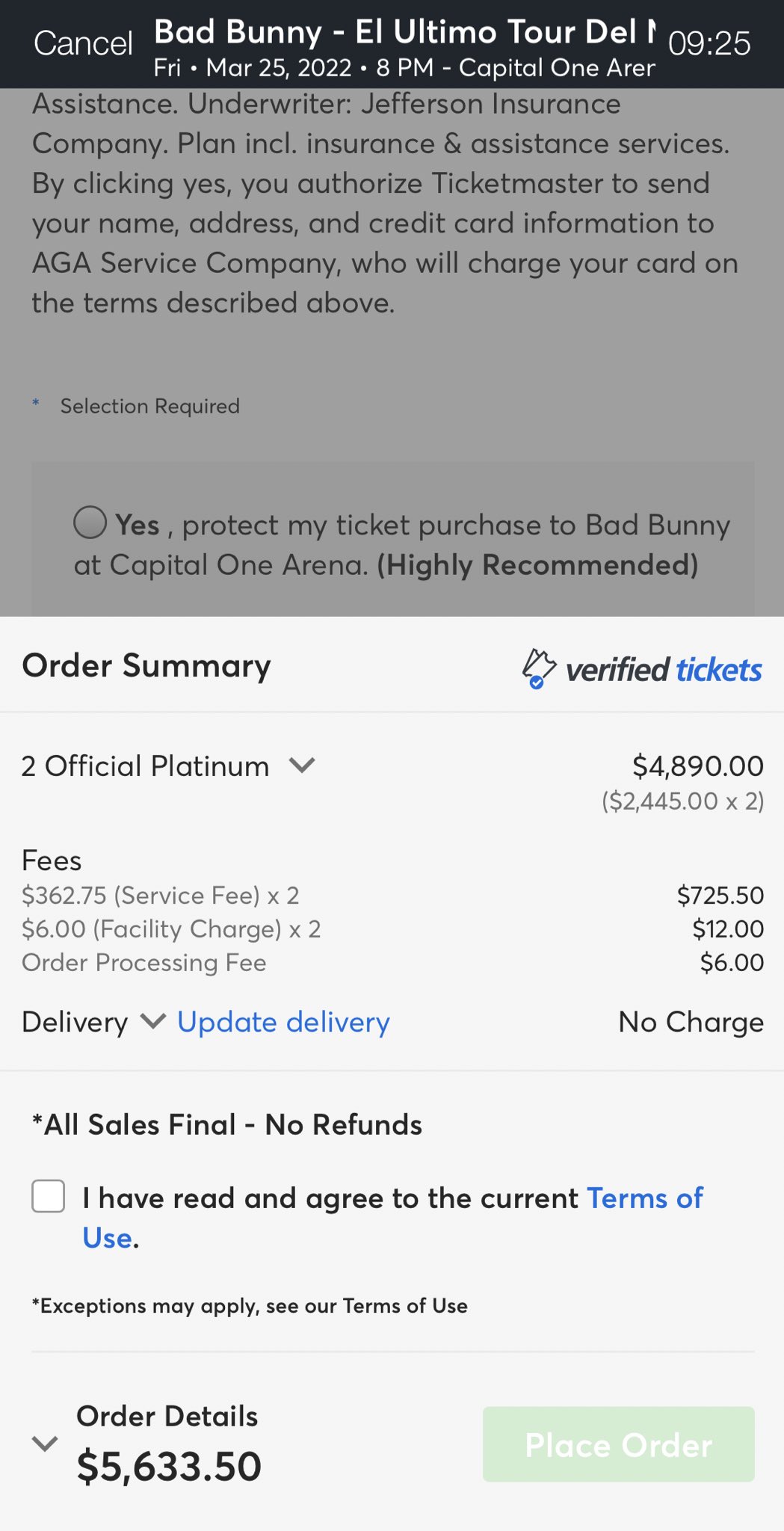Expand the 2 Official Platinum chevron
This screenshot has width=784, height=1531.
point(303,765)
